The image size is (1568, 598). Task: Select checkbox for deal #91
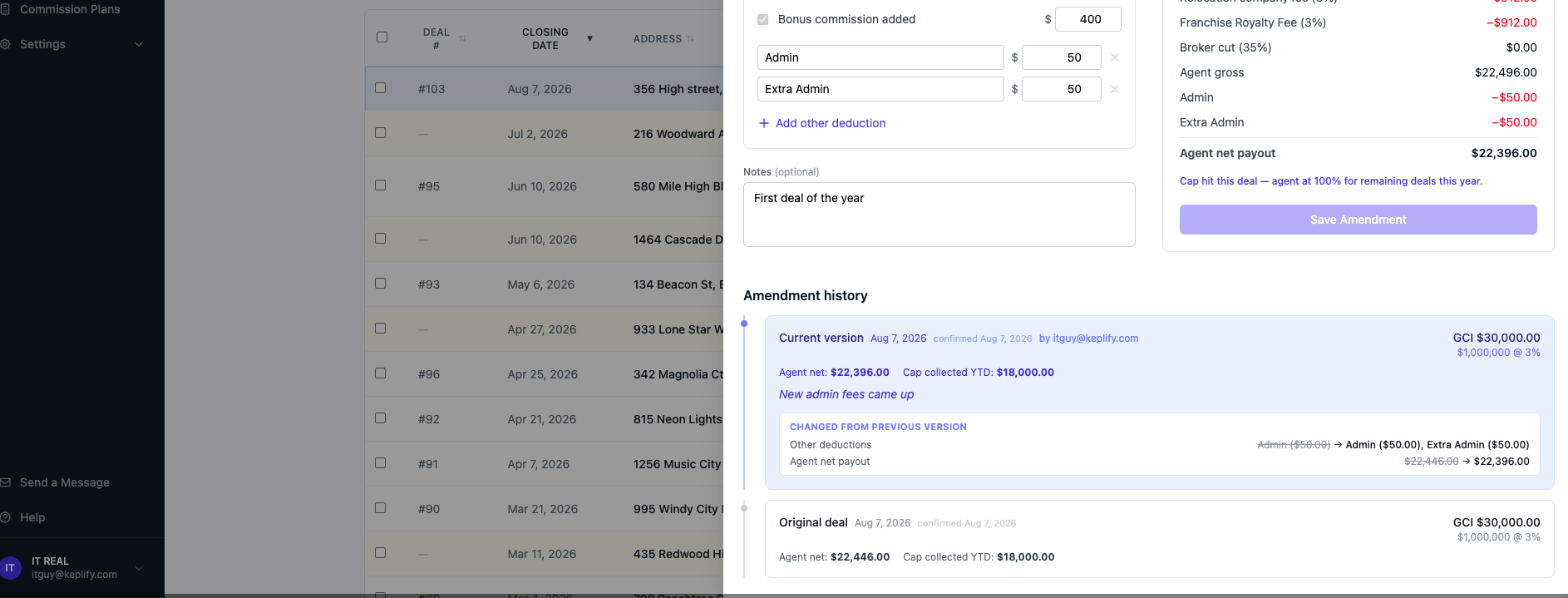381,463
